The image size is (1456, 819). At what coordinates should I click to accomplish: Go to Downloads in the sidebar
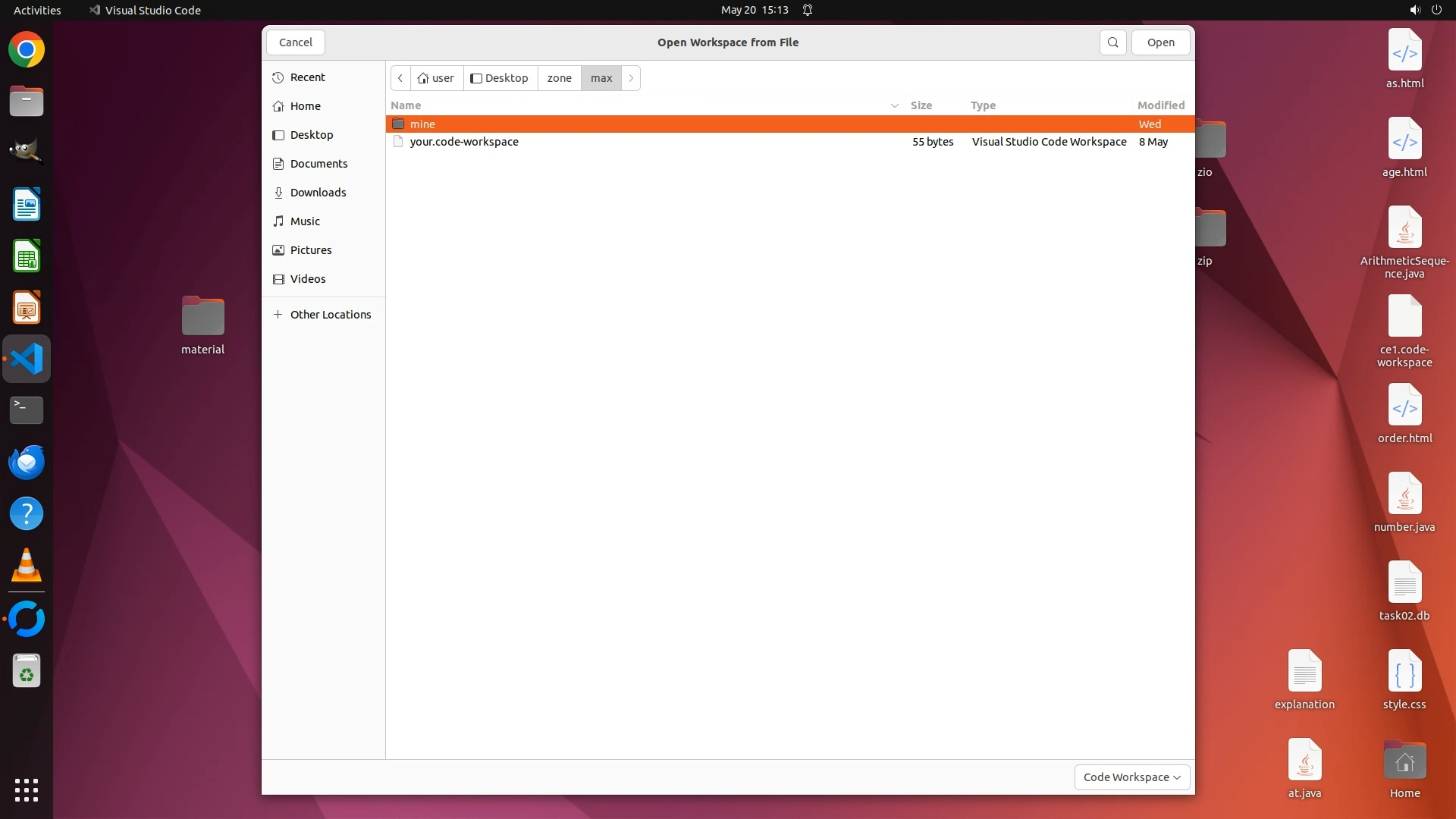[318, 193]
